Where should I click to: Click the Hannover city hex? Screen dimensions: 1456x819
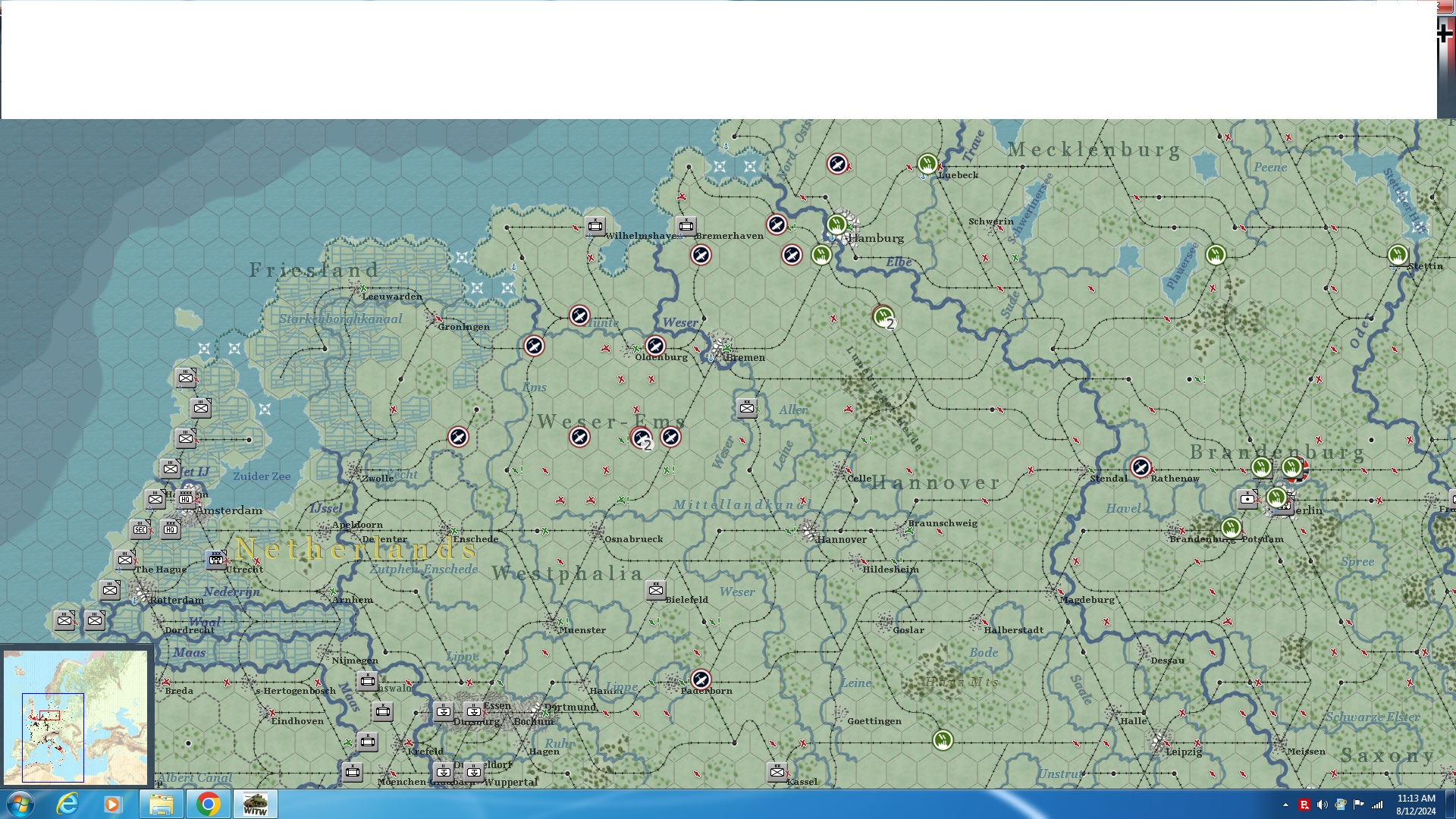pyautogui.click(x=808, y=529)
